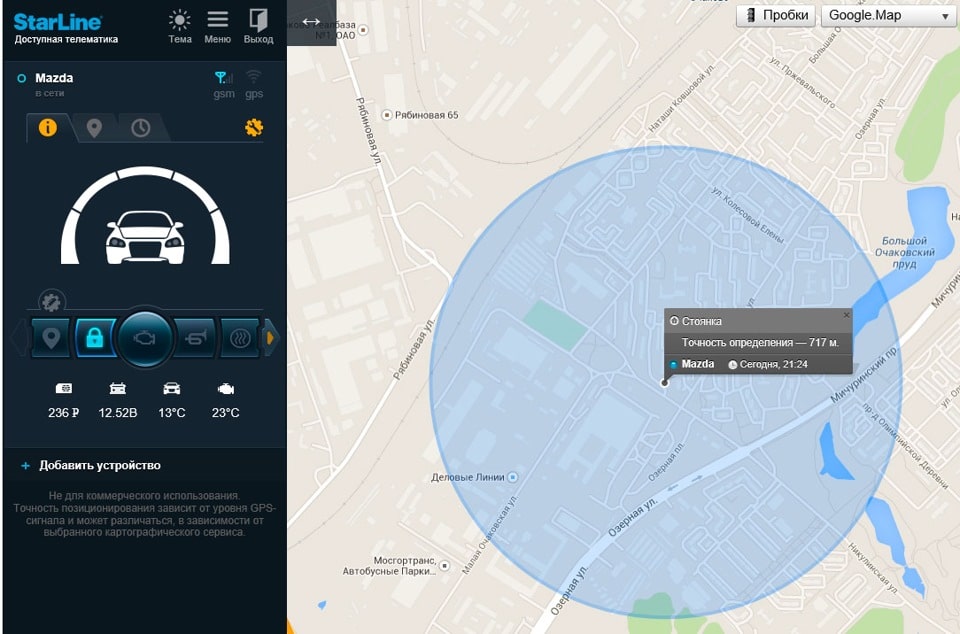960x634 pixels.
Task: Sound the horn signal button
Action: [x=196, y=338]
